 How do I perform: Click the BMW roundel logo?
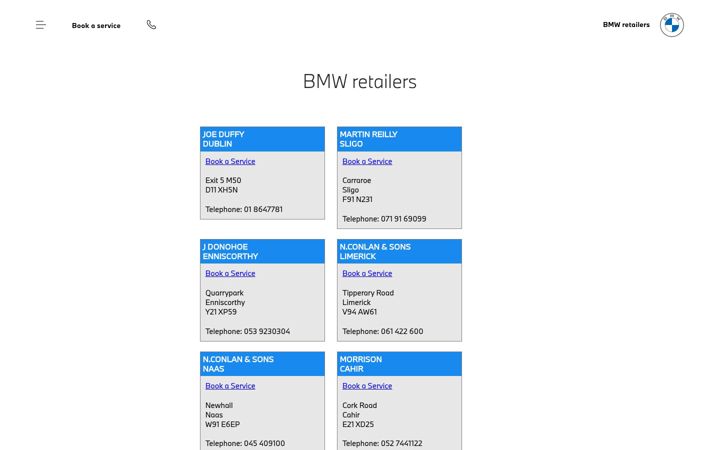pos(672,25)
